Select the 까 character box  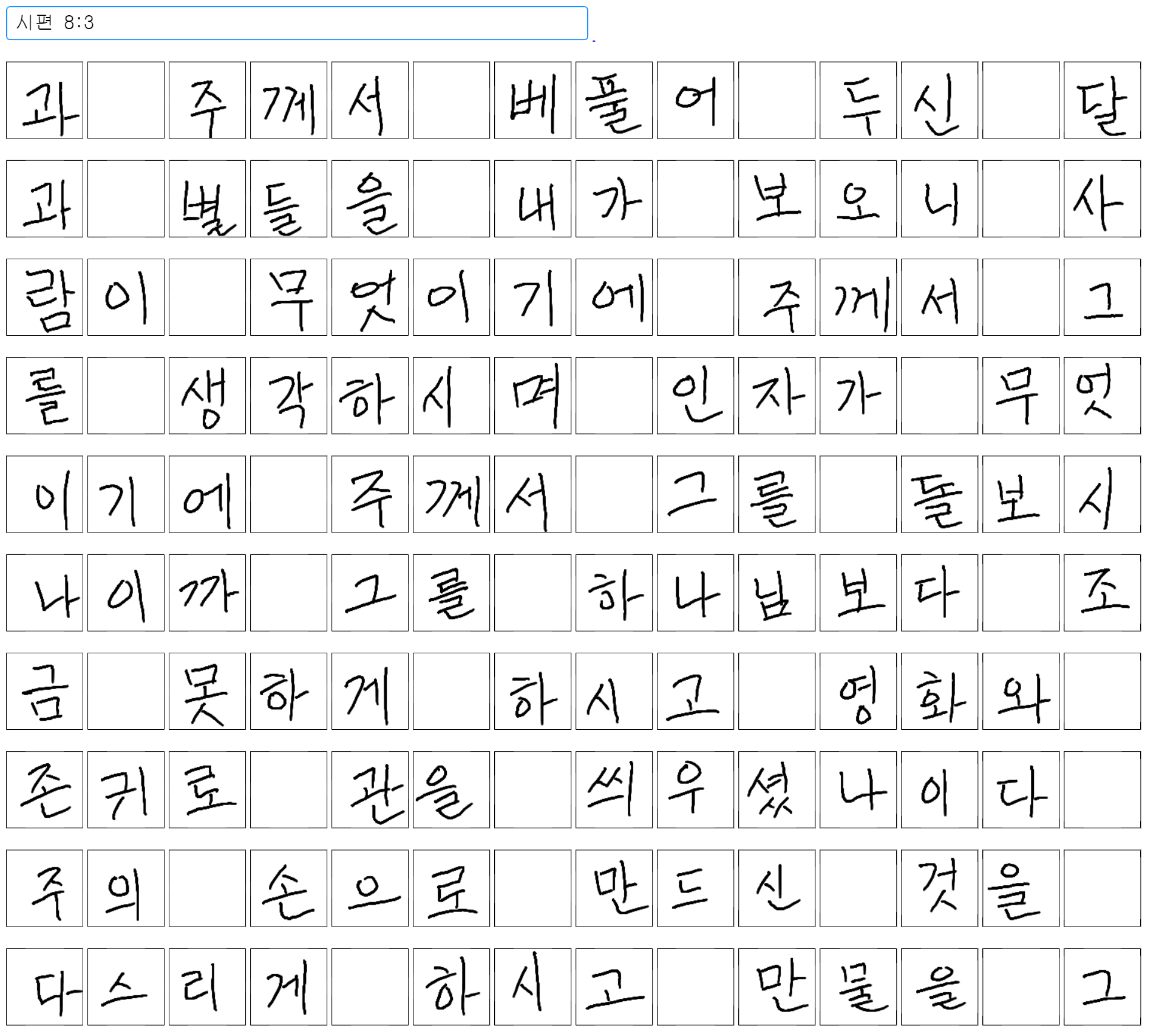(207, 593)
